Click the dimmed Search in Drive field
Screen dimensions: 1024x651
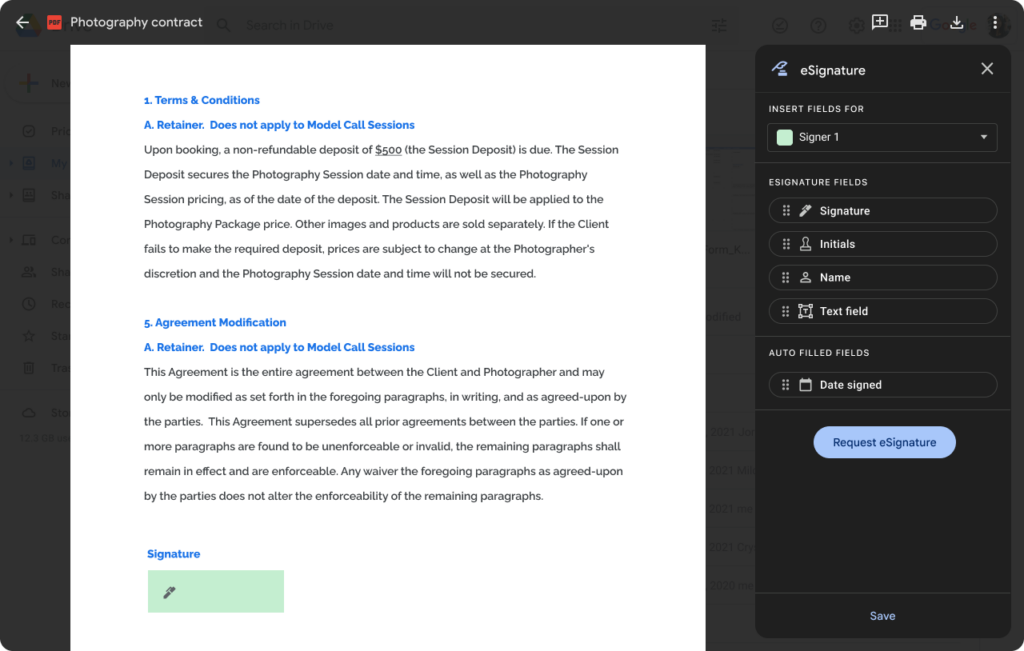(x=289, y=25)
